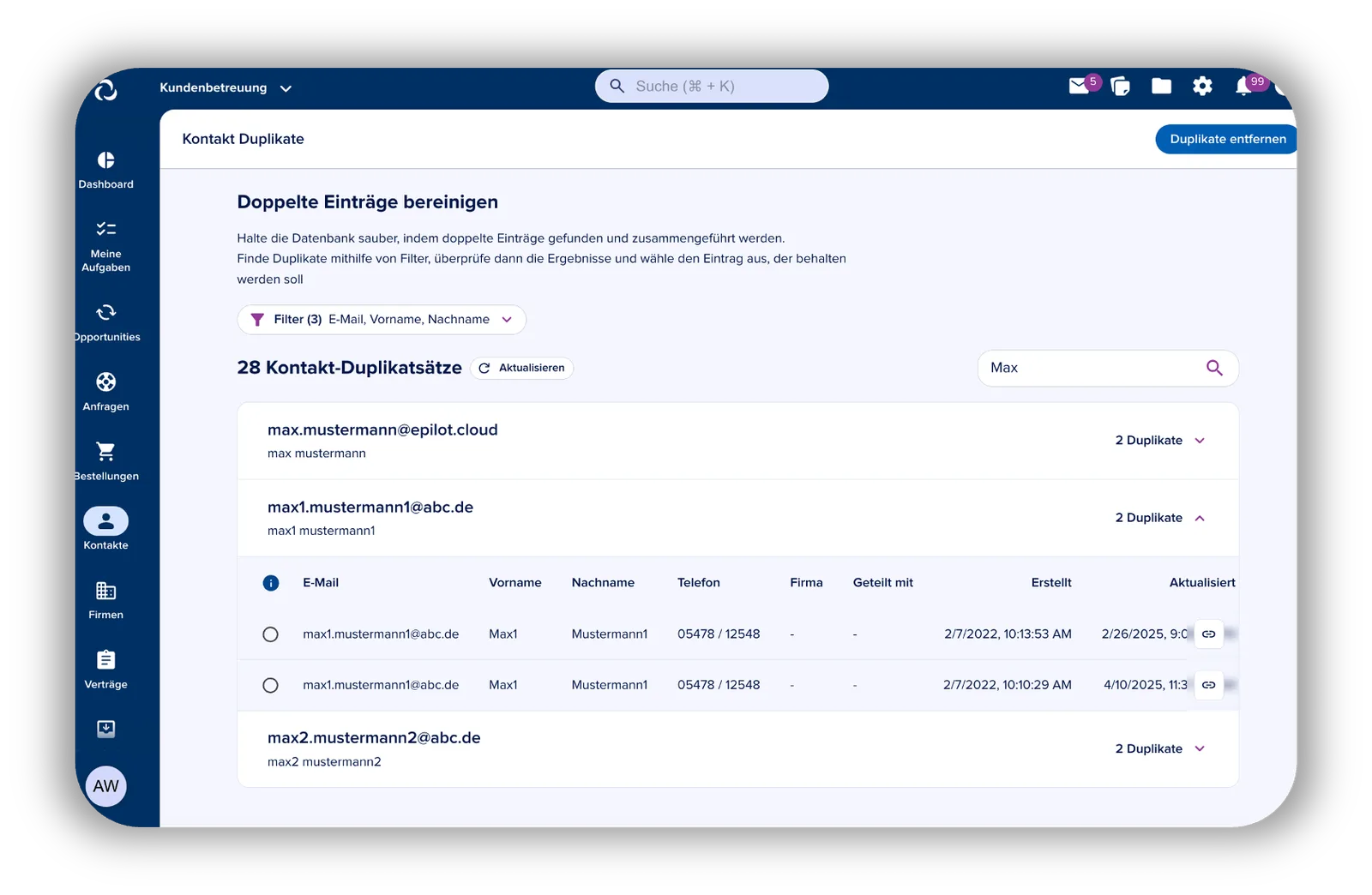Open Firmen in sidebar
Viewport: 1372px width, 895px height.
[106, 600]
